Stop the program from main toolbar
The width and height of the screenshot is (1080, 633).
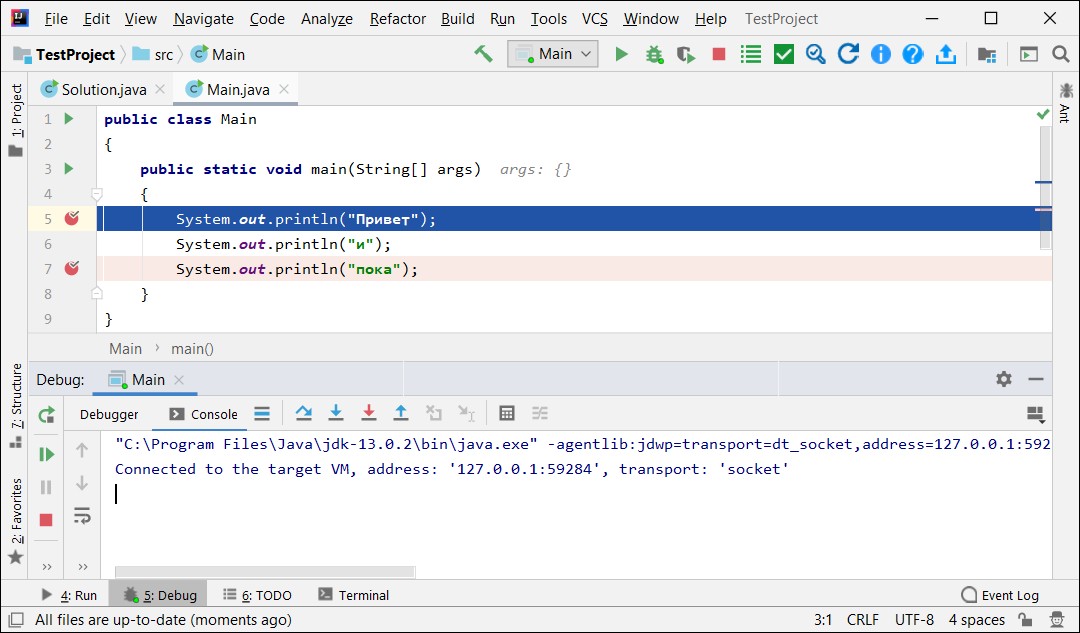pyautogui.click(x=718, y=54)
